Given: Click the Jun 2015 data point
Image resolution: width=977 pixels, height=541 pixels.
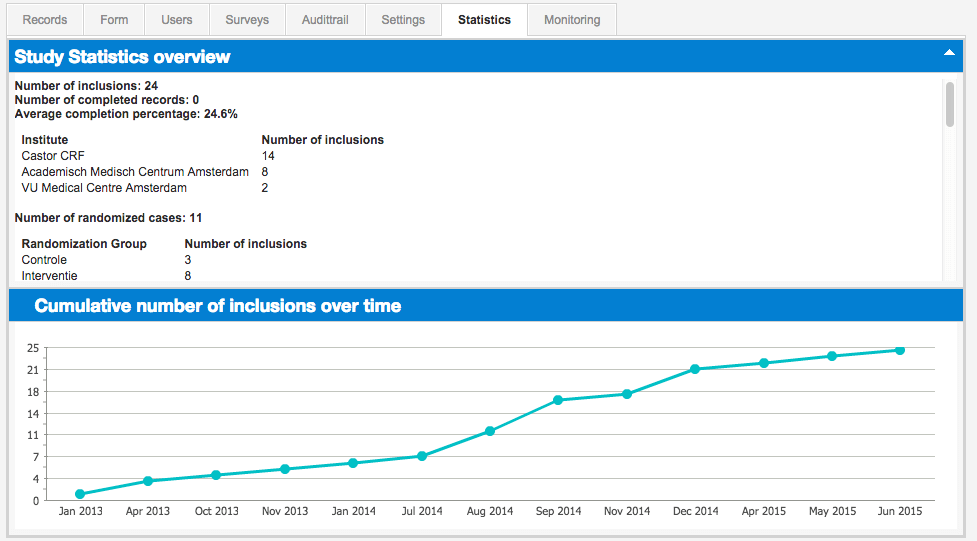Looking at the screenshot, I should pos(900,350).
